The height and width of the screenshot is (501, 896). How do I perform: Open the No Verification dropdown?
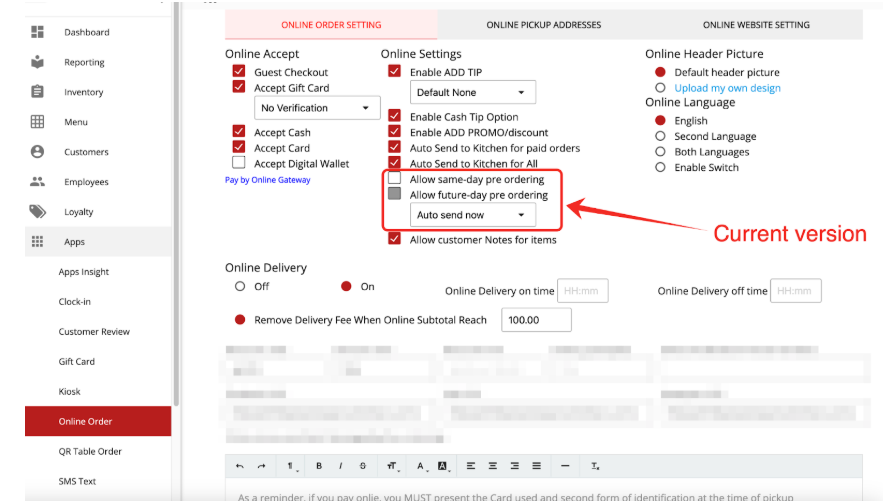(317, 108)
